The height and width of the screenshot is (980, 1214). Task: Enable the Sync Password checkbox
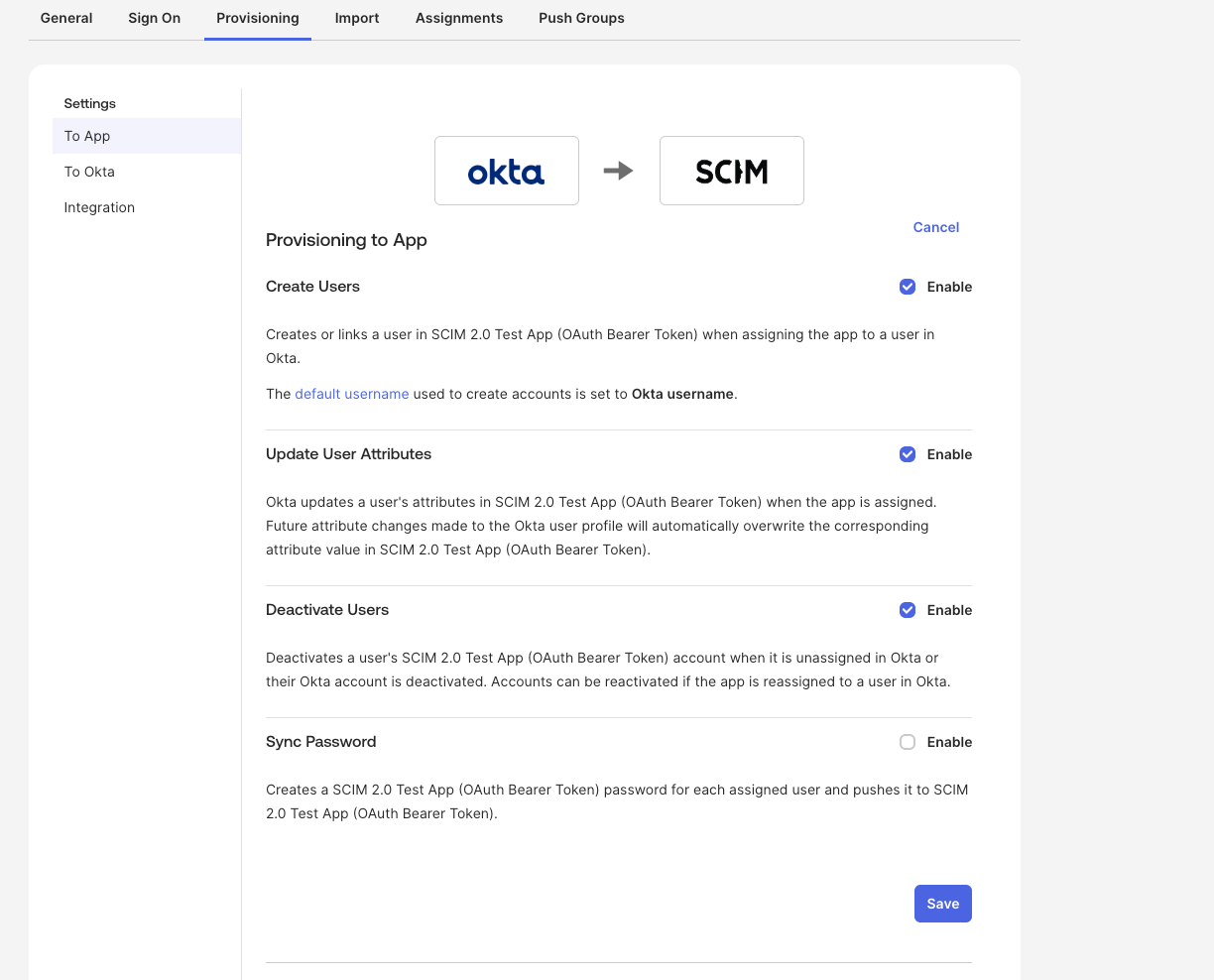[x=908, y=742]
